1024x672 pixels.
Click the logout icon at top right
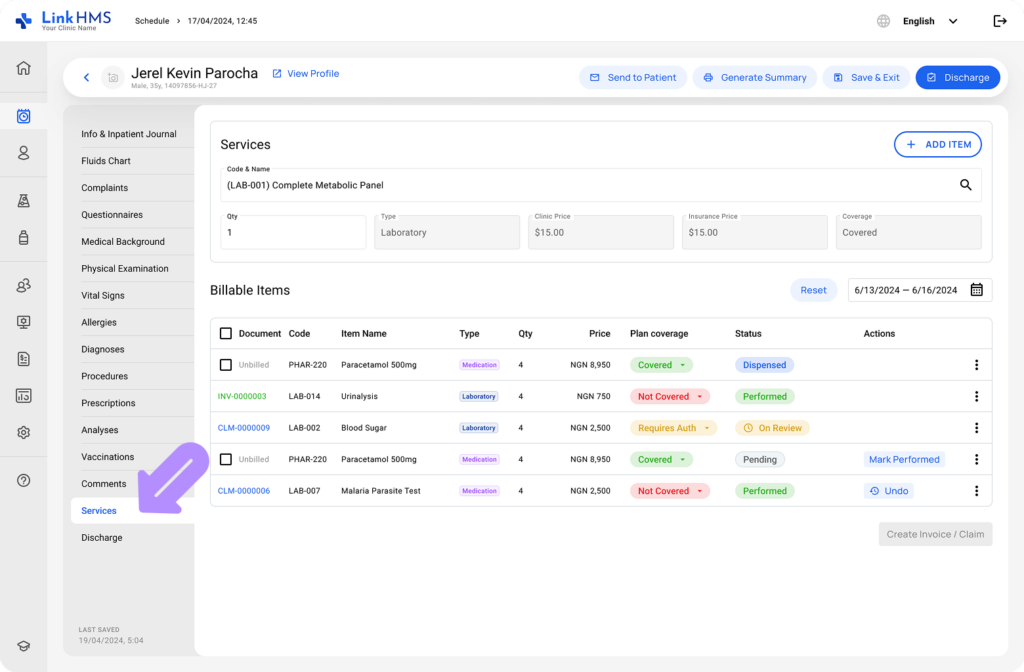(x=1000, y=21)
